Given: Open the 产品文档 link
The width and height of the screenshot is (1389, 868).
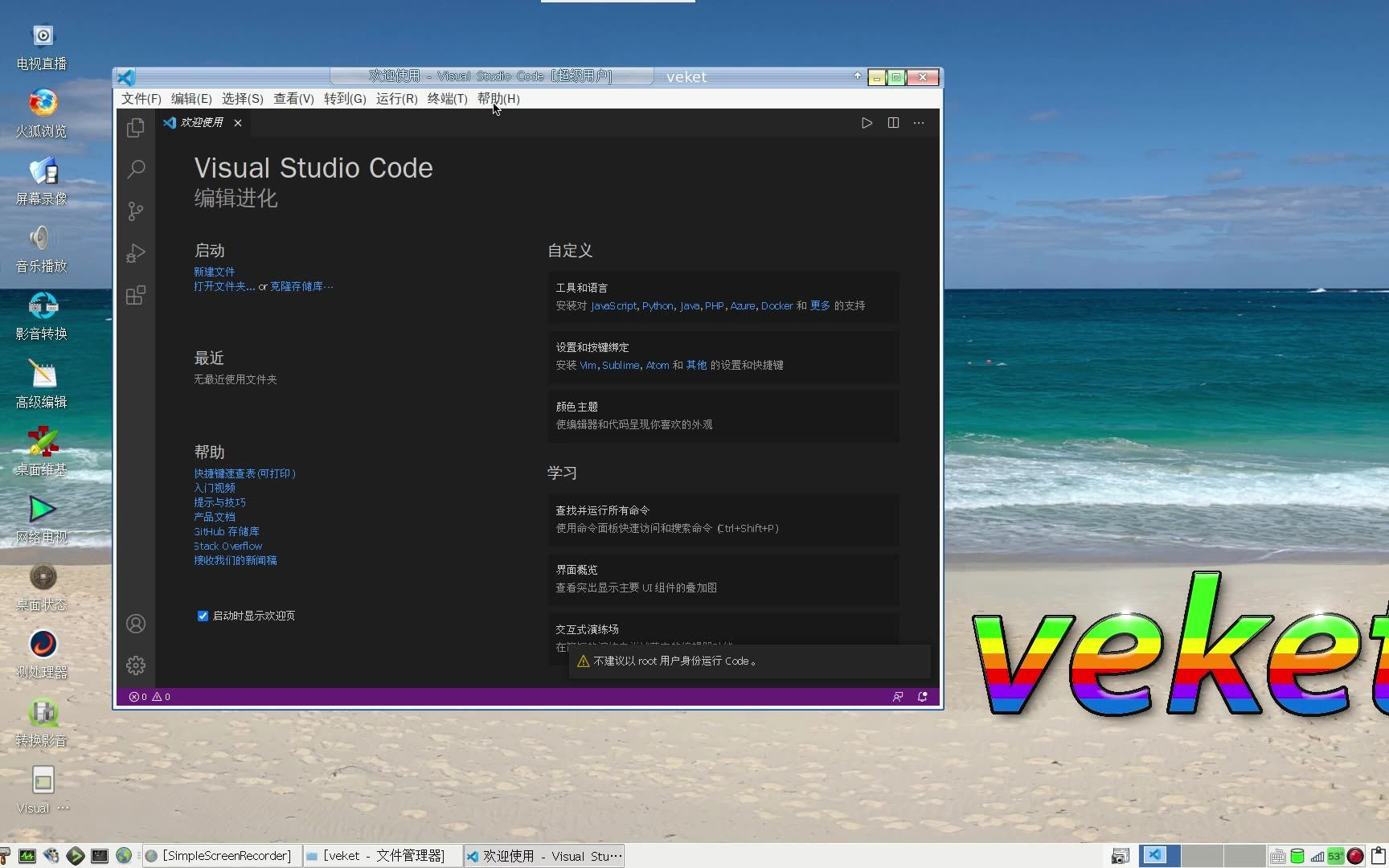Looking at the screenshot, I should (215, 517).
